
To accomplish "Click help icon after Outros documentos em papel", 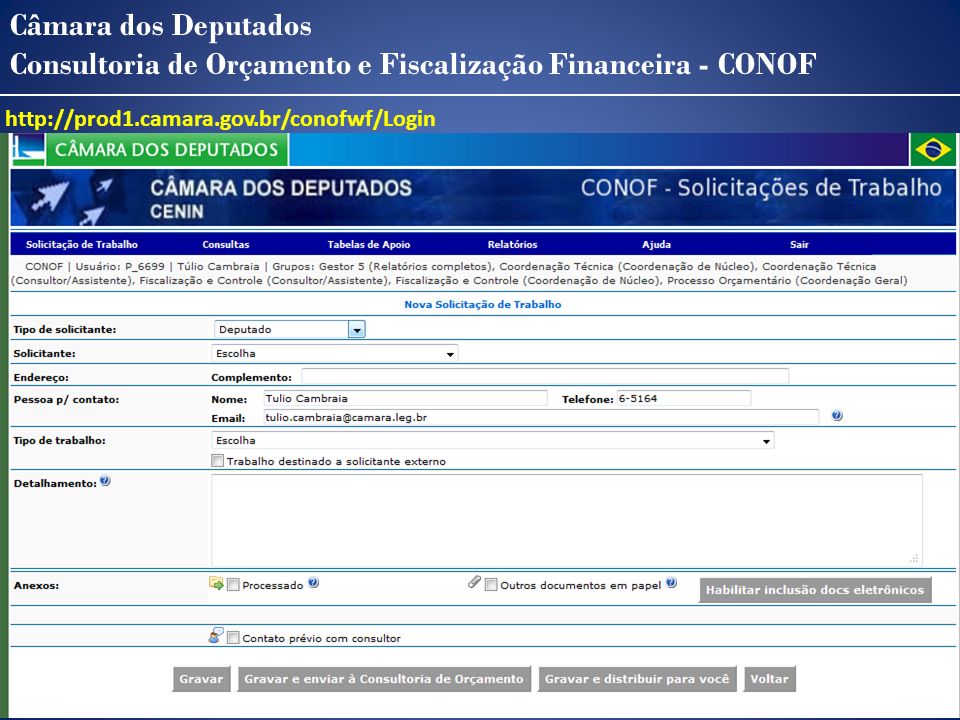I will pos(672,583).
